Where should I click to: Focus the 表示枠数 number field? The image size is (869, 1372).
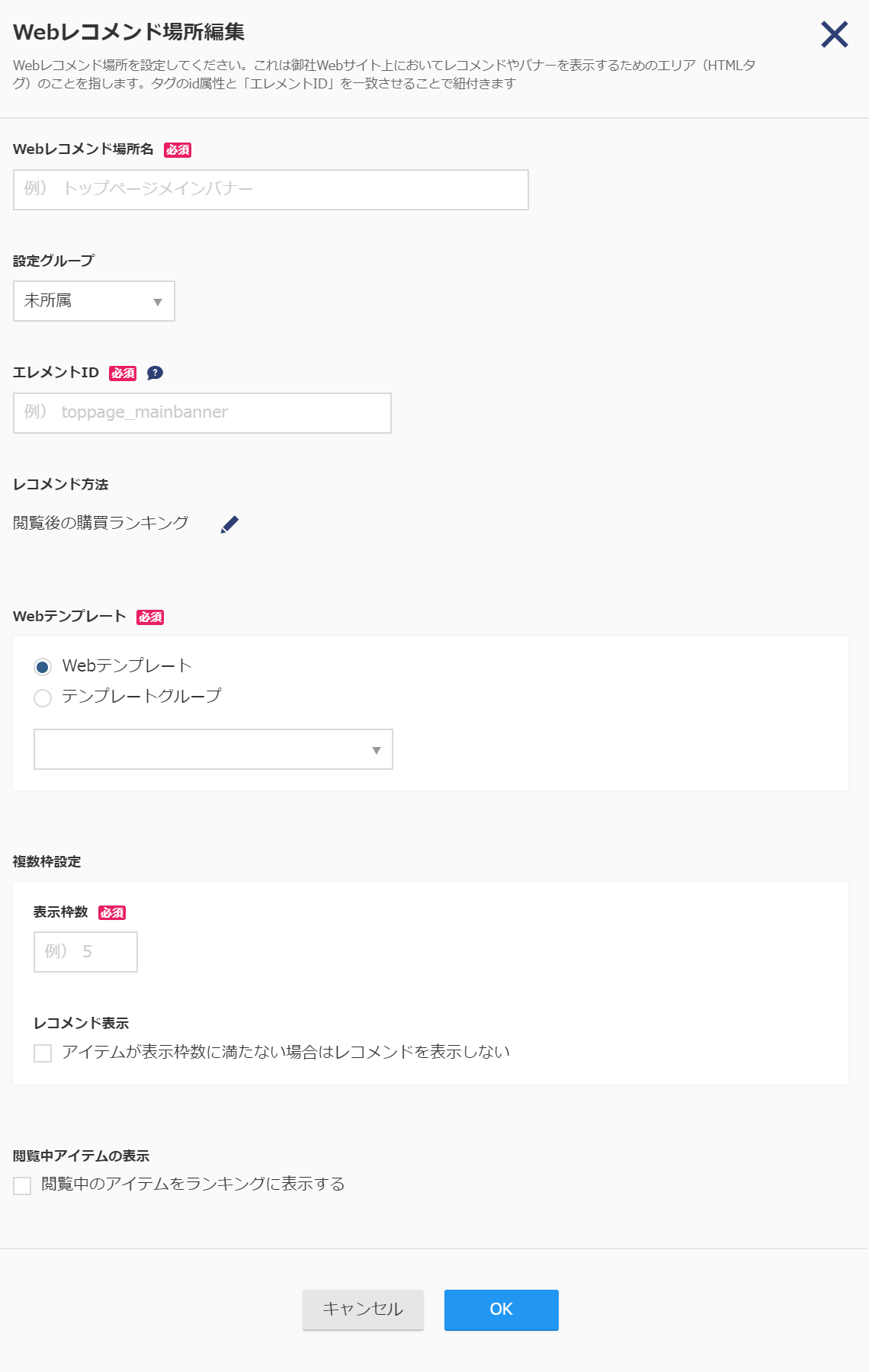click(85, 952)
